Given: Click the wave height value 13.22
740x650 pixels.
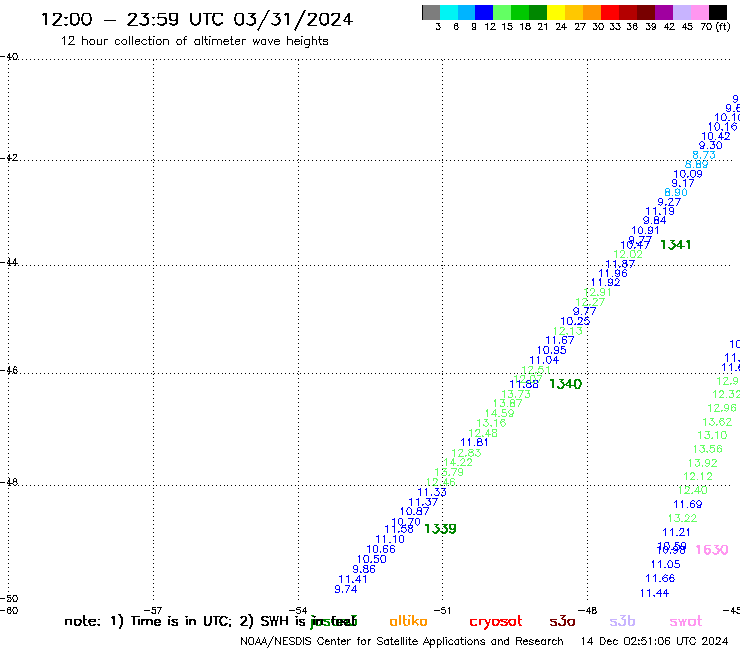Looking at the screenshot, I should point(682,518).
